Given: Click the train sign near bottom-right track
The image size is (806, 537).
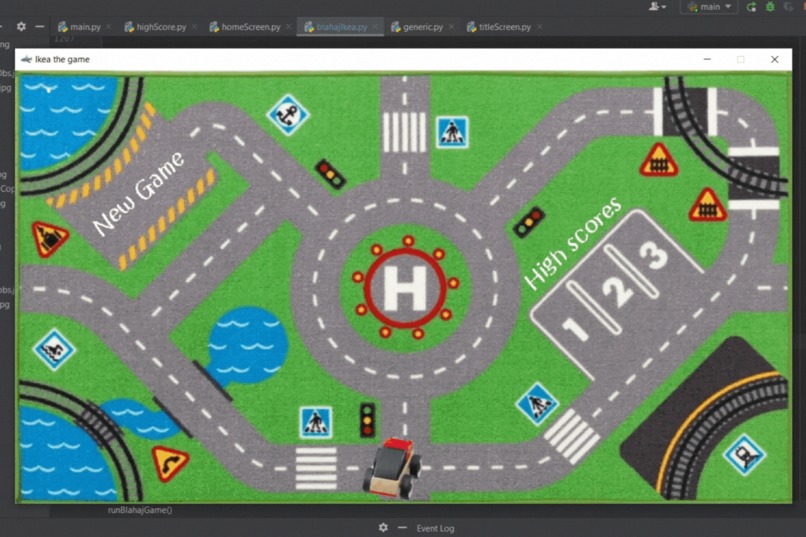Looking at the screenshot, I should tap(744, 454).
